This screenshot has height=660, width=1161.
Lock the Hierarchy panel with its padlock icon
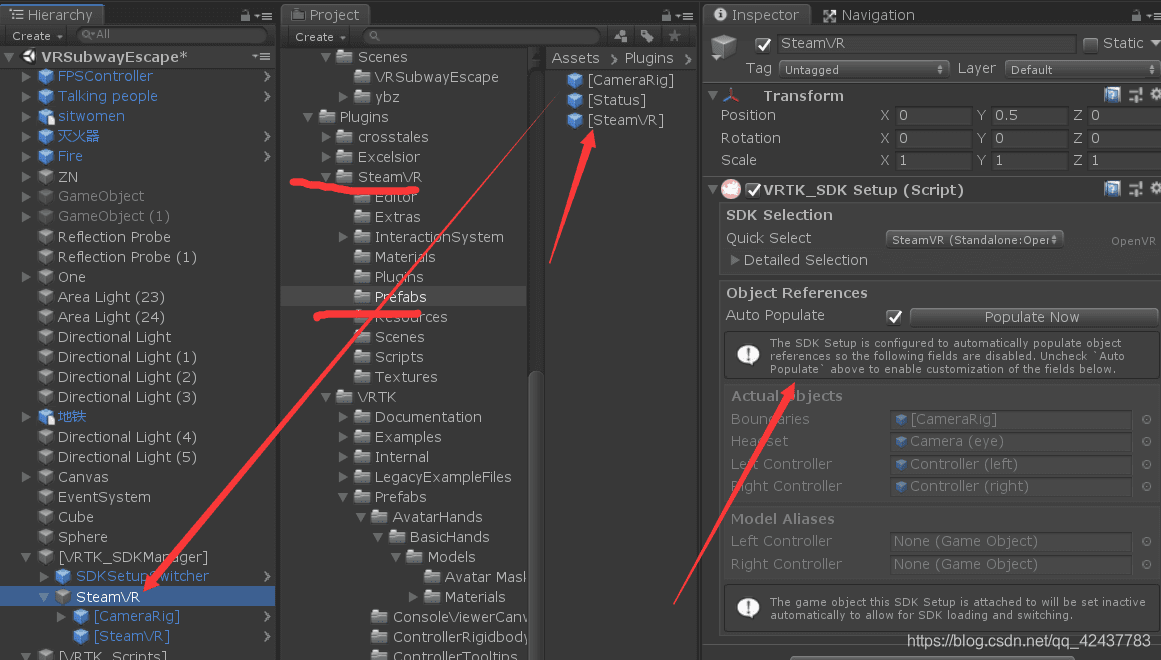tap(246, 16)
